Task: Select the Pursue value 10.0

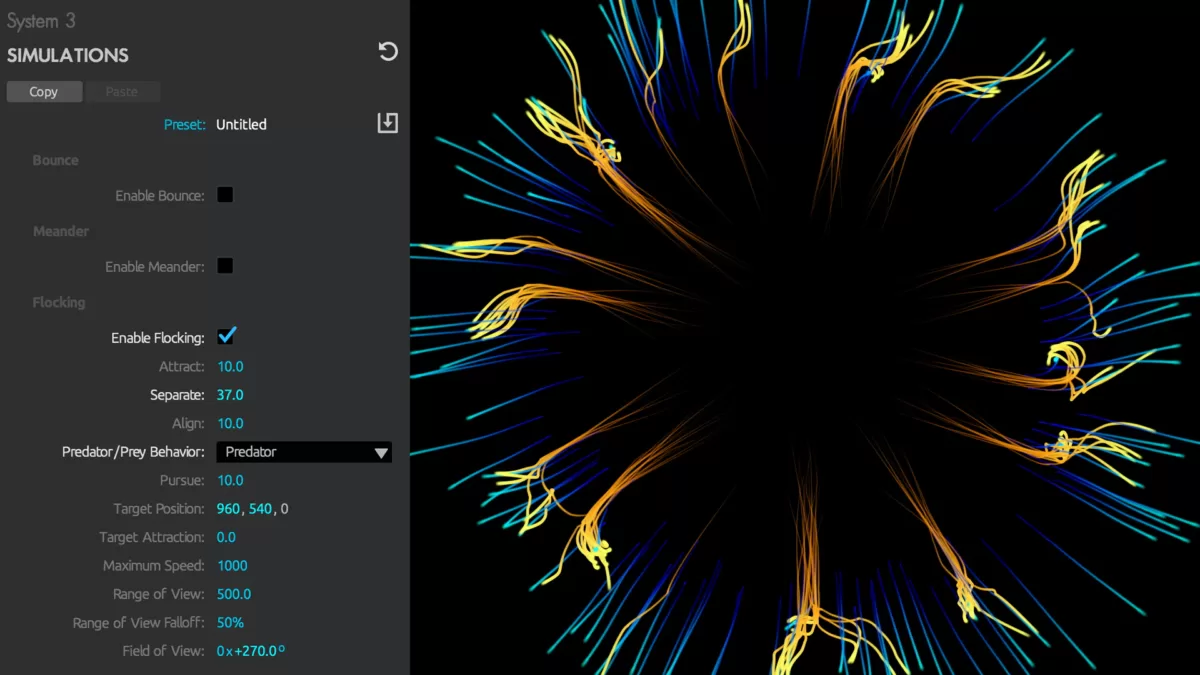Action: pos(230,480)
